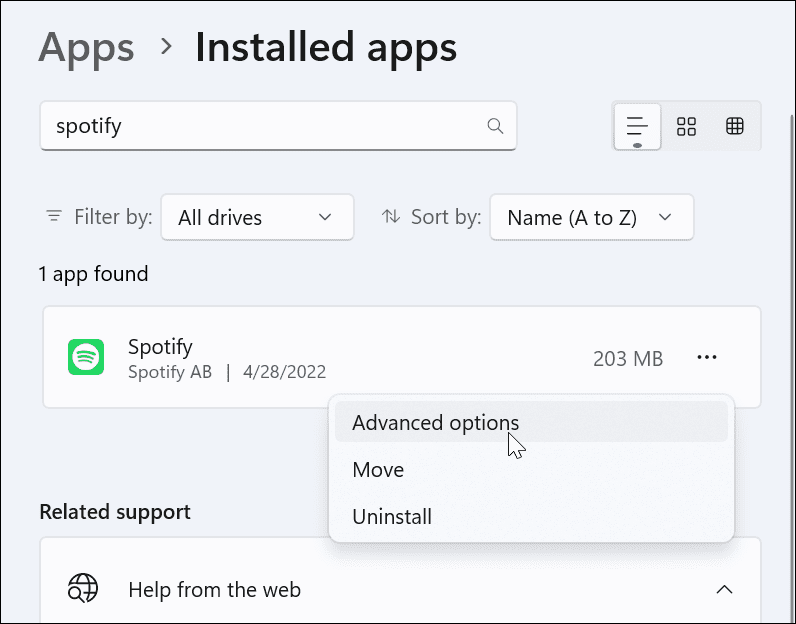Switch to grid view layout
The image size is (796, 624).
[686, 126]
